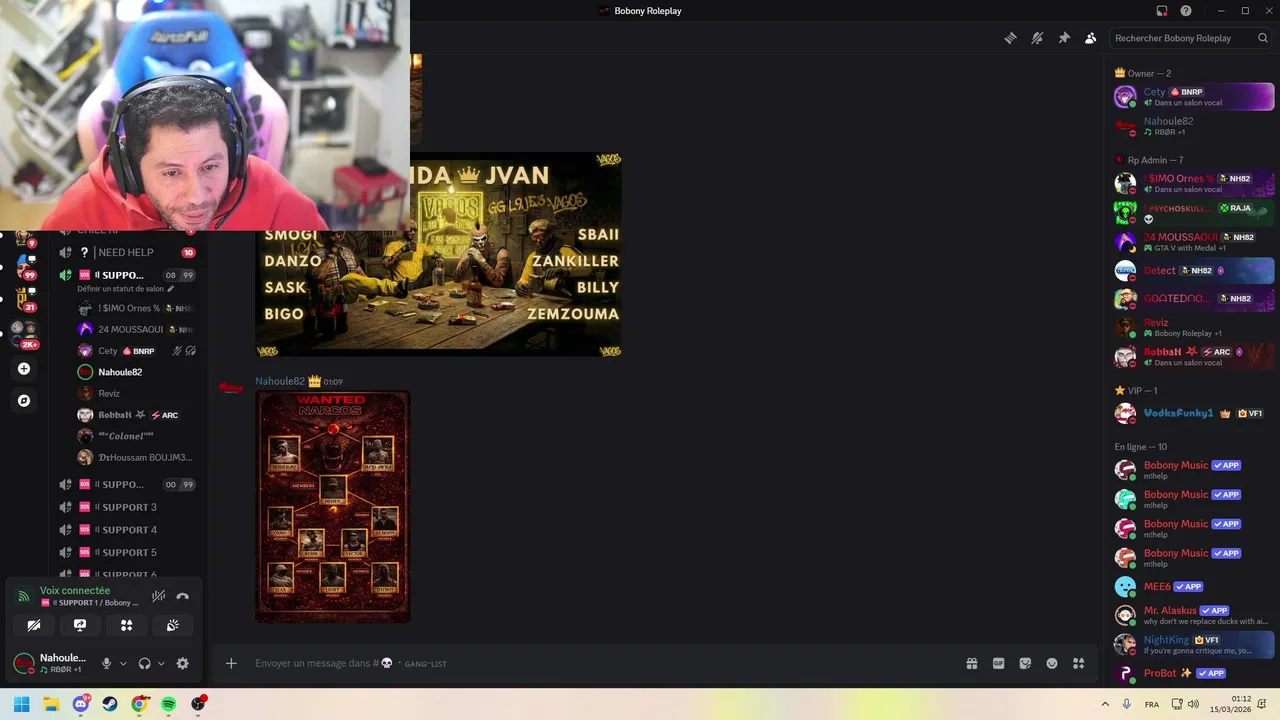This screenshot has width=1280, height=720.
Task: Open volume control in system tray
Action: click(x=1193, y=704)
